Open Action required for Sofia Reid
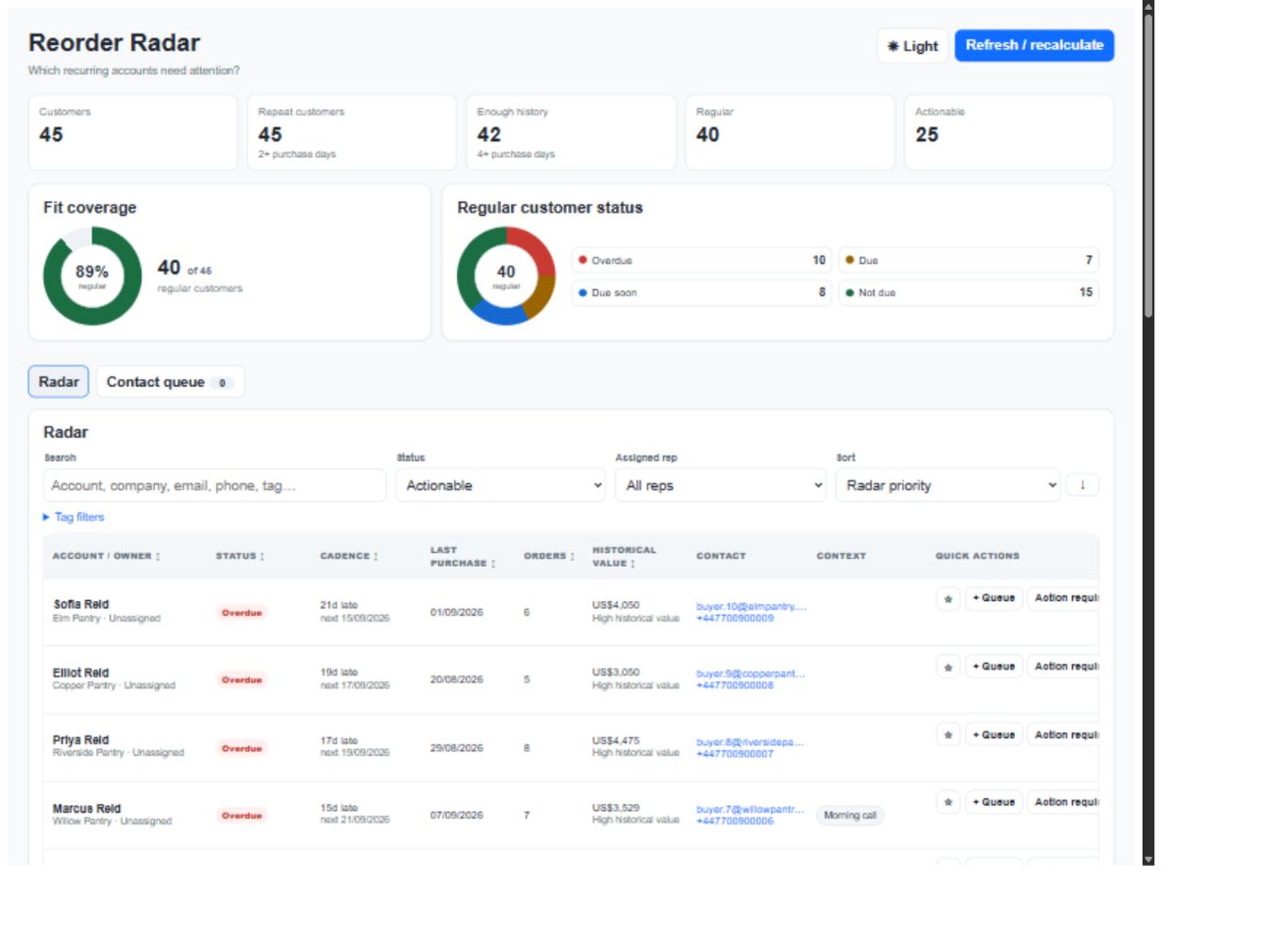Image resolution: width=1270 pixels, height=952 pixels. point(1063,598)
